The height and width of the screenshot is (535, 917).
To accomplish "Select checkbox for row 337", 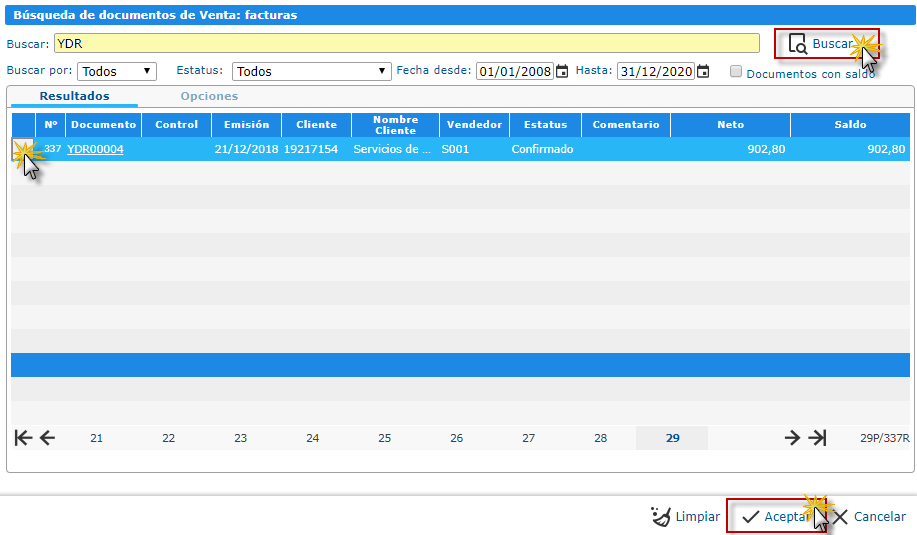I will [22, 149].
